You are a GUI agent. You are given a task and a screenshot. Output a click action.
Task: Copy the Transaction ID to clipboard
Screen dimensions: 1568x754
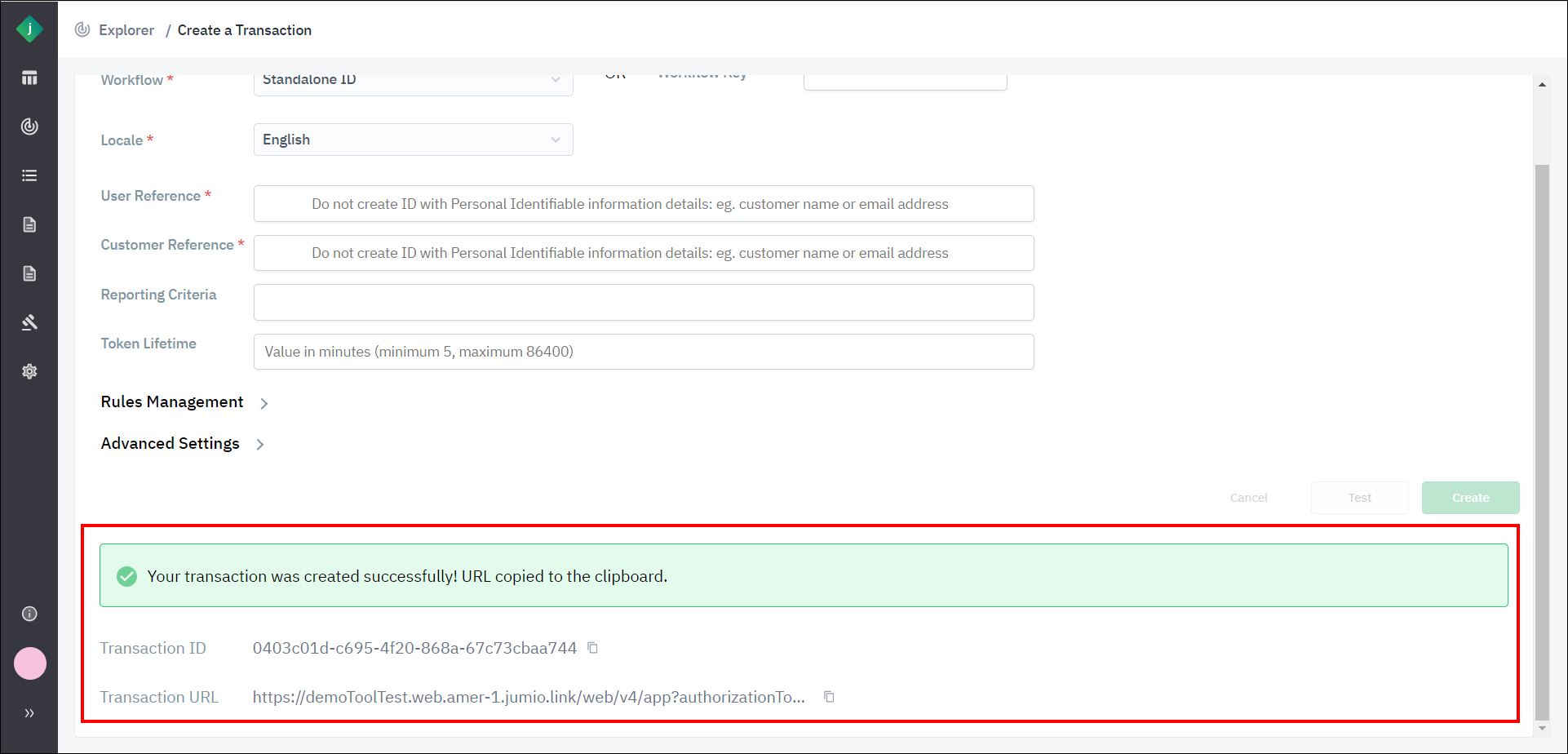593,648
